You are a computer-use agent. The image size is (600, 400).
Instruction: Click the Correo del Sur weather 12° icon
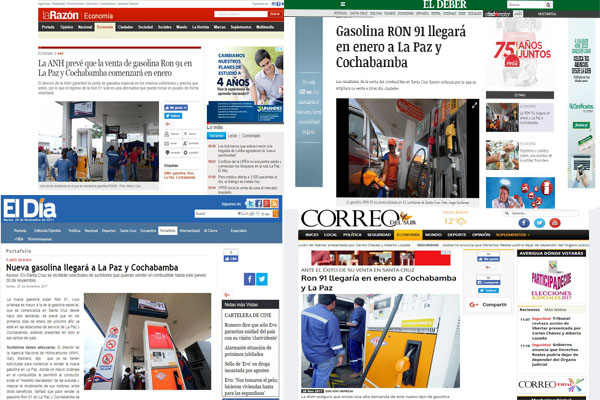point(455,221)
